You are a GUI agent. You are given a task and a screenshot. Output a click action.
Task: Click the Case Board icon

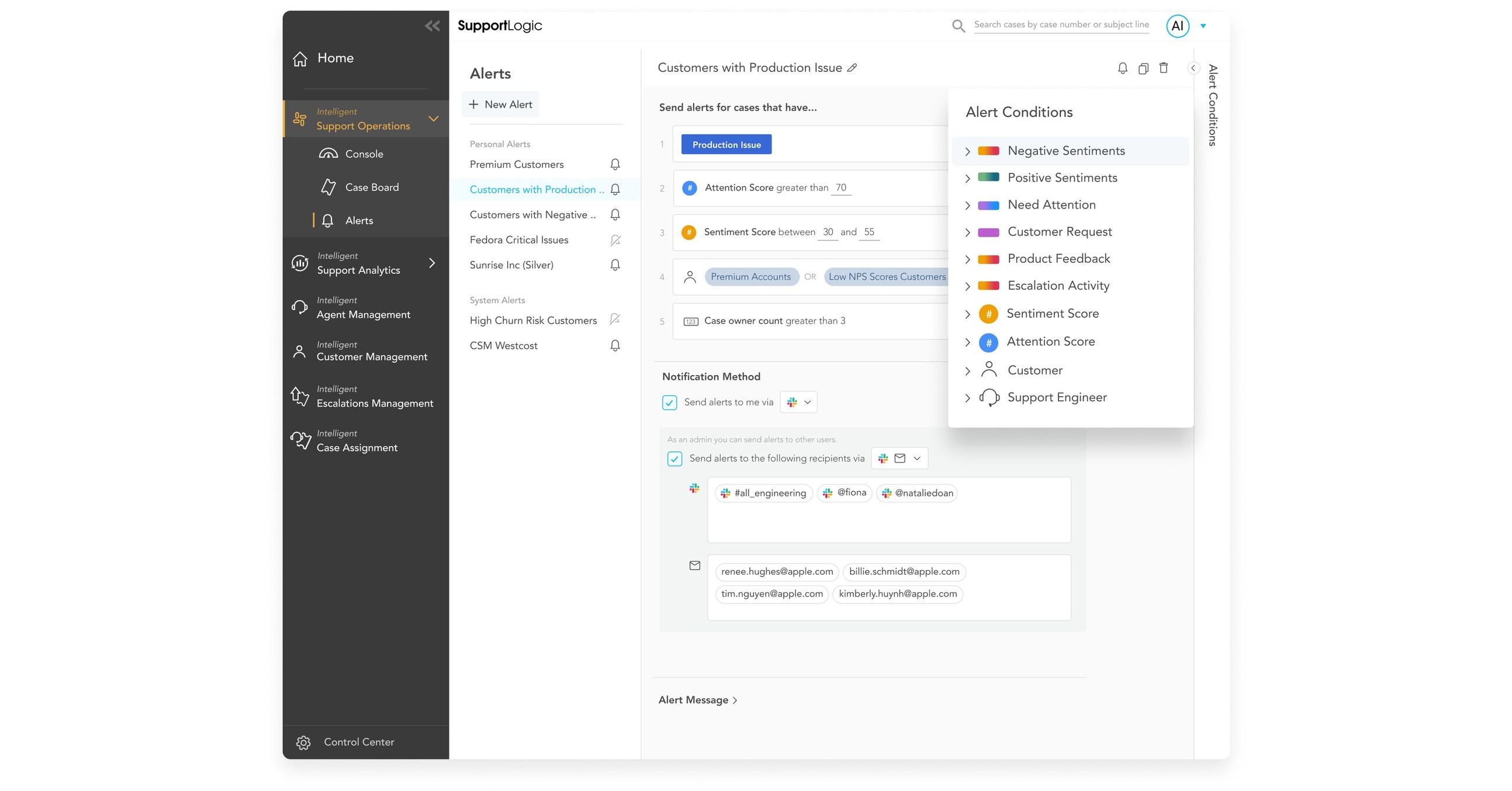(329, 186)
